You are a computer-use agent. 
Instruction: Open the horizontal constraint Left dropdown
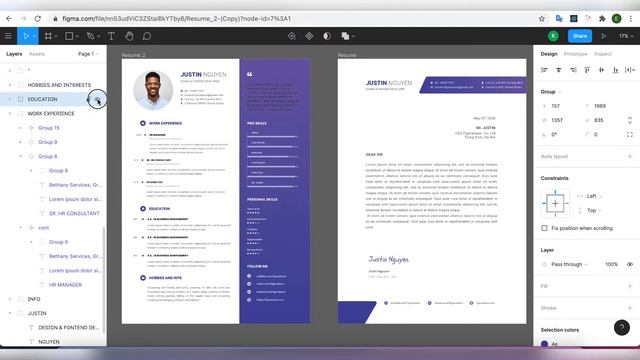(594, 196)
